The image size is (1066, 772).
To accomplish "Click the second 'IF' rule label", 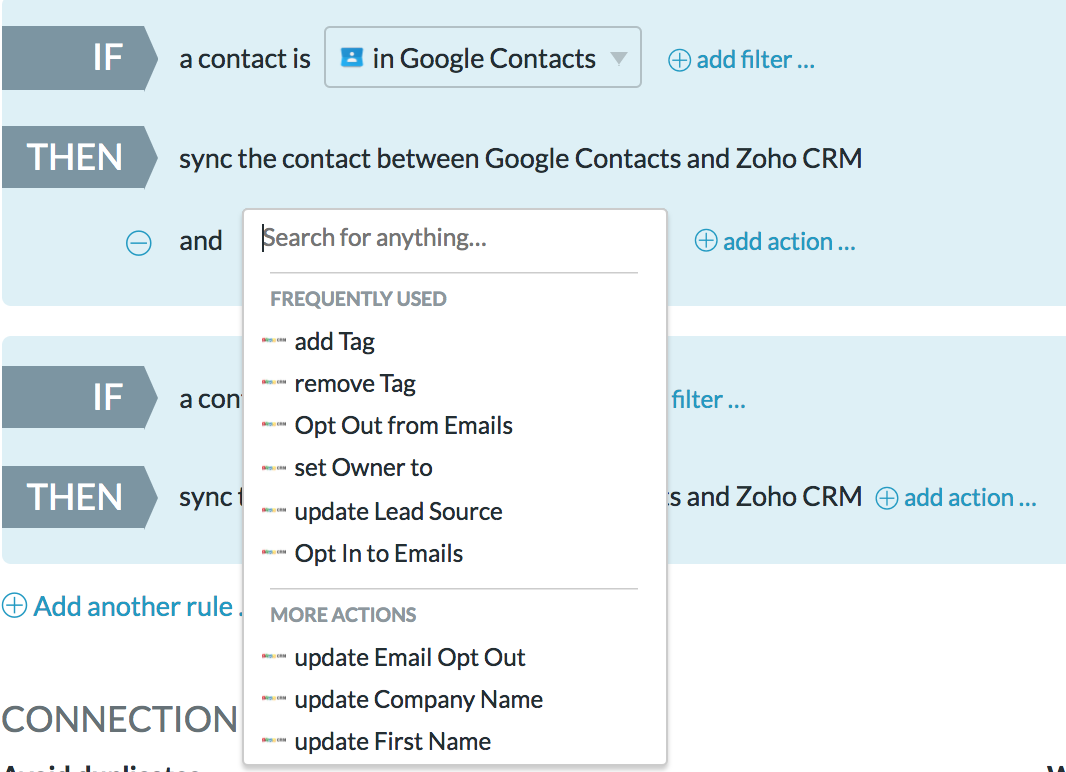I will pyautogui.click(x=80, y=397).
